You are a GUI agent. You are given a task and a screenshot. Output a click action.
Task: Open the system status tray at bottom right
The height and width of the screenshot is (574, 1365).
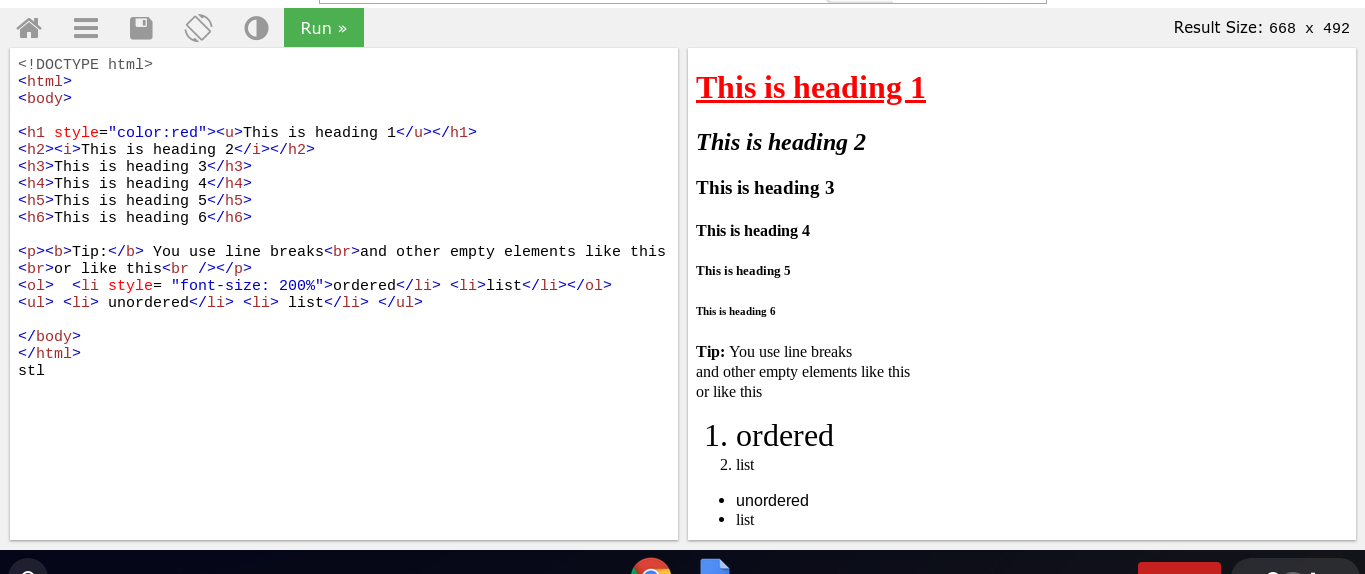[x=1297, y=567]
